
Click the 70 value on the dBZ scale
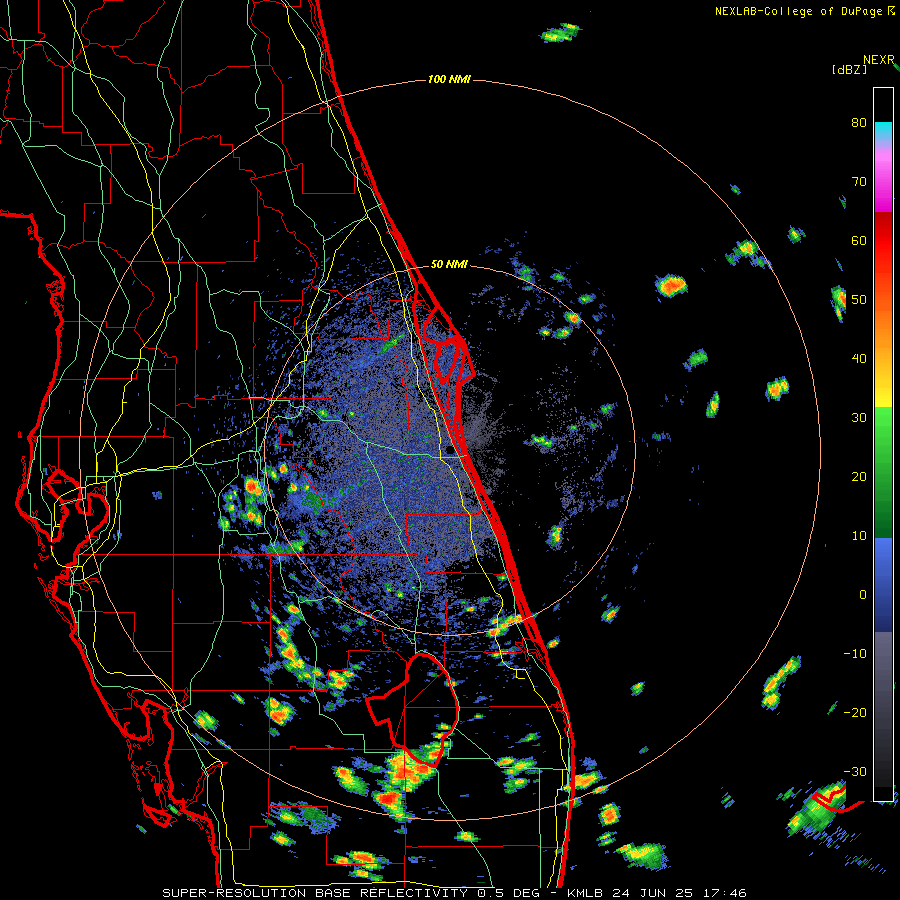pyautogui.click(x=859, y=182)
